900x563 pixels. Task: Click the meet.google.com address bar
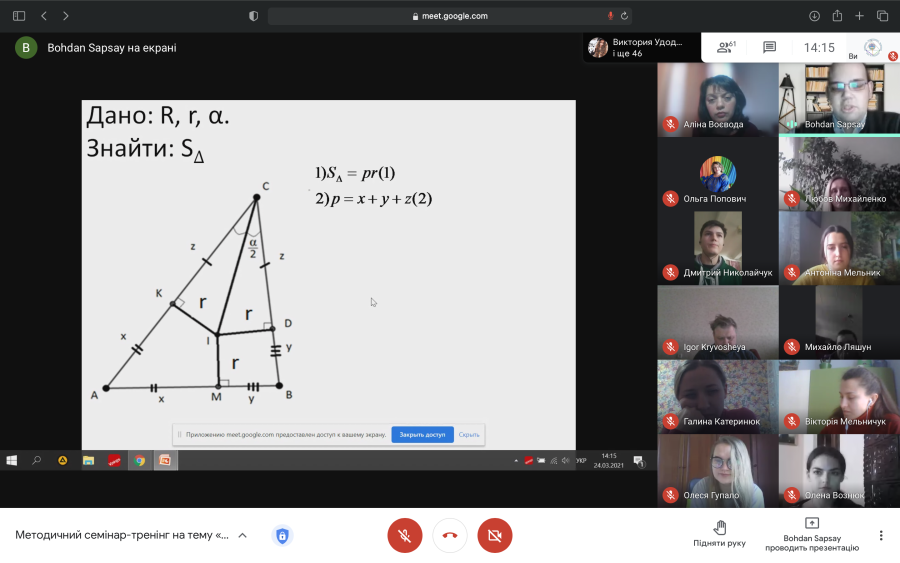point(450,16)
